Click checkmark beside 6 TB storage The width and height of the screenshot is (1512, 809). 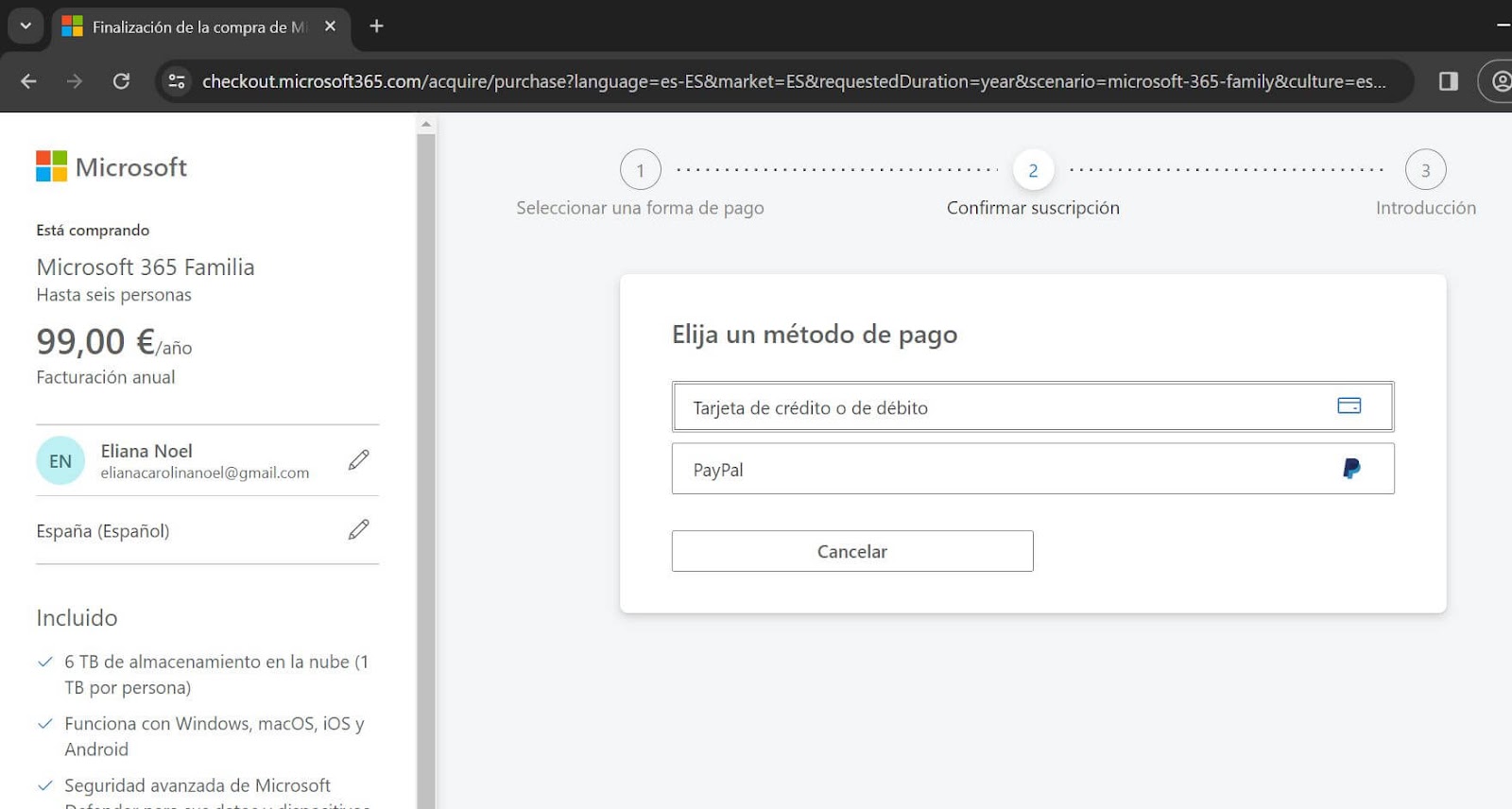[x=44, y=662]
